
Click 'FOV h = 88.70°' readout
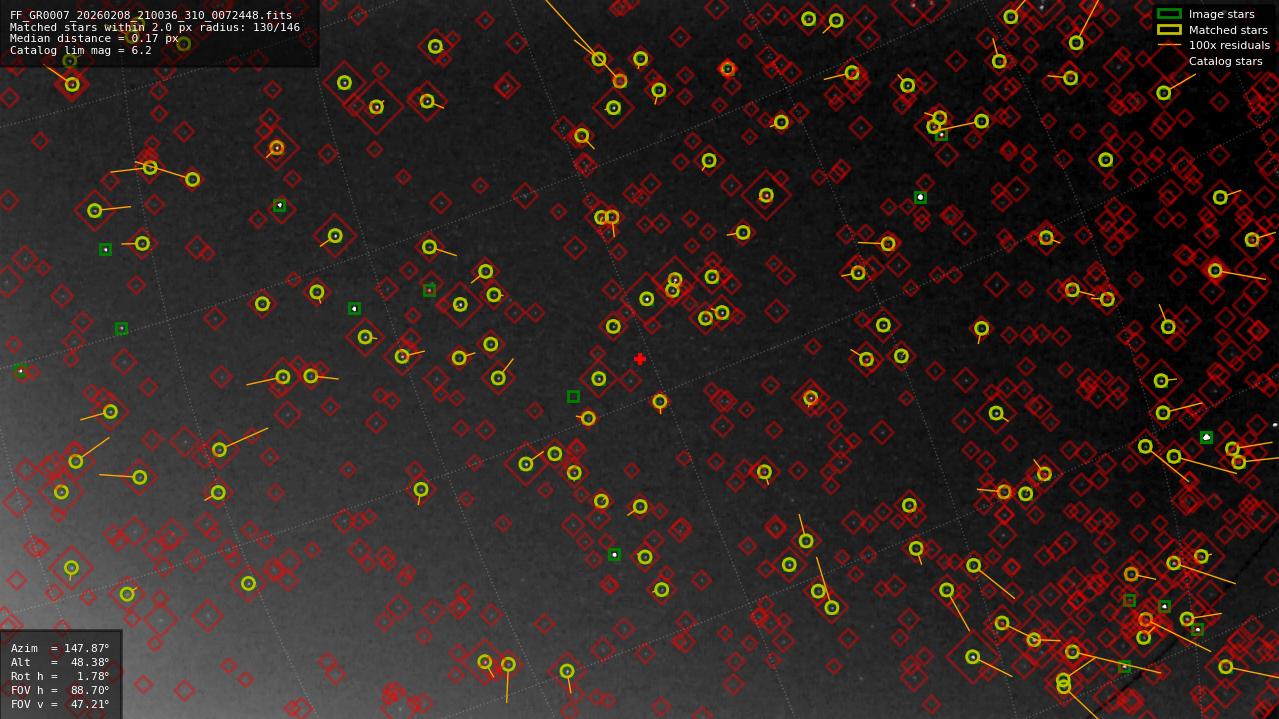point(60,690)
